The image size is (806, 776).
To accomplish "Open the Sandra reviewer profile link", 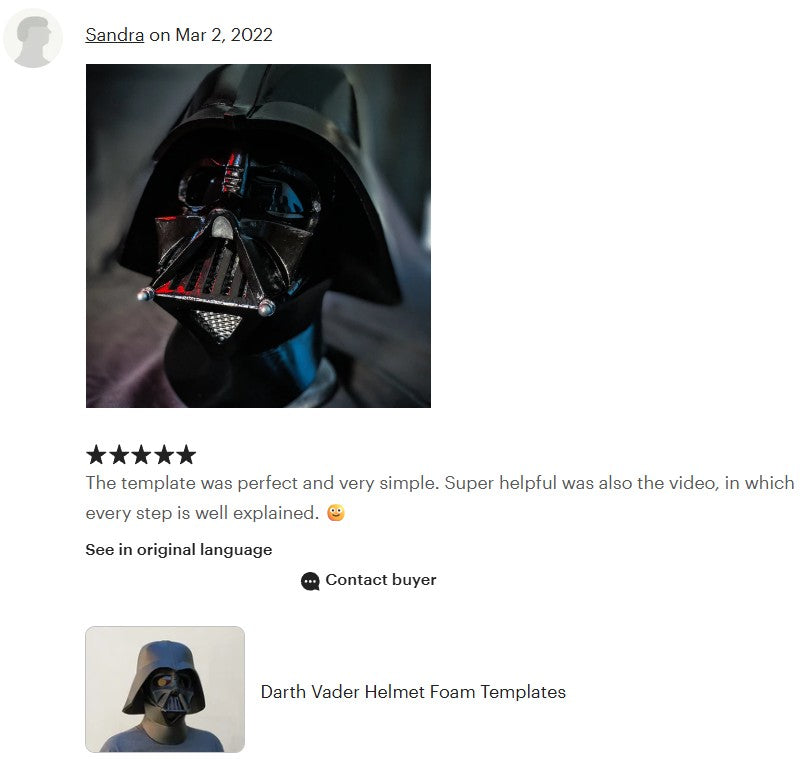I will (114, 35).
